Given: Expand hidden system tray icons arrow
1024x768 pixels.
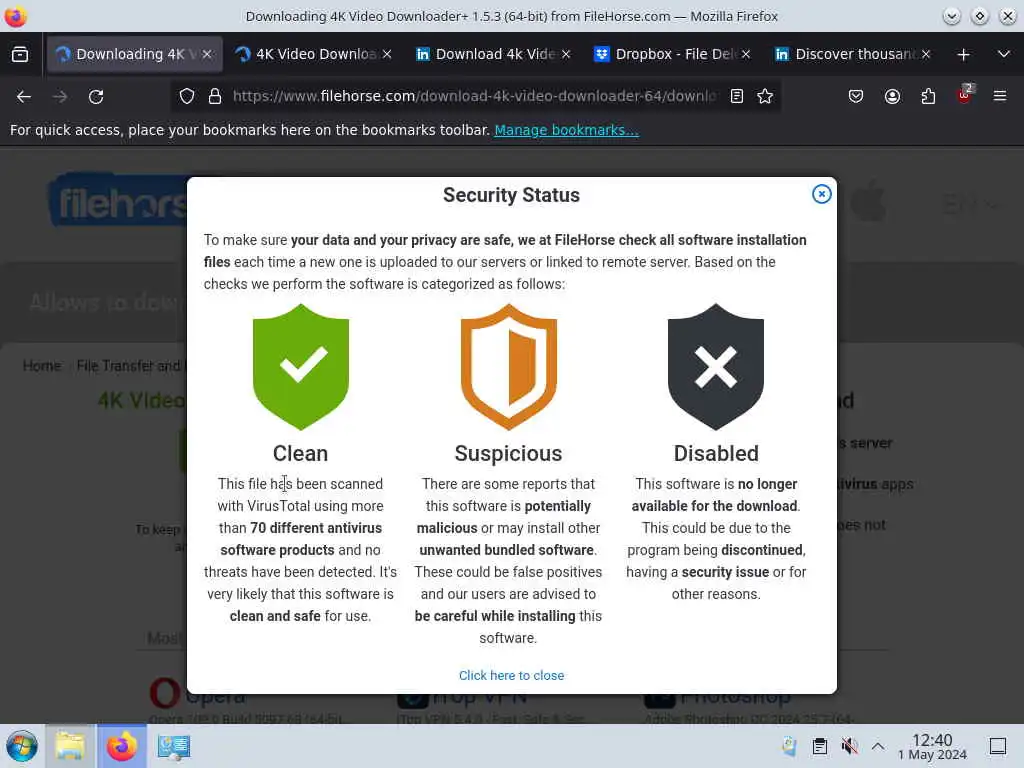Looking at the screenshot, I should [878, 746].
